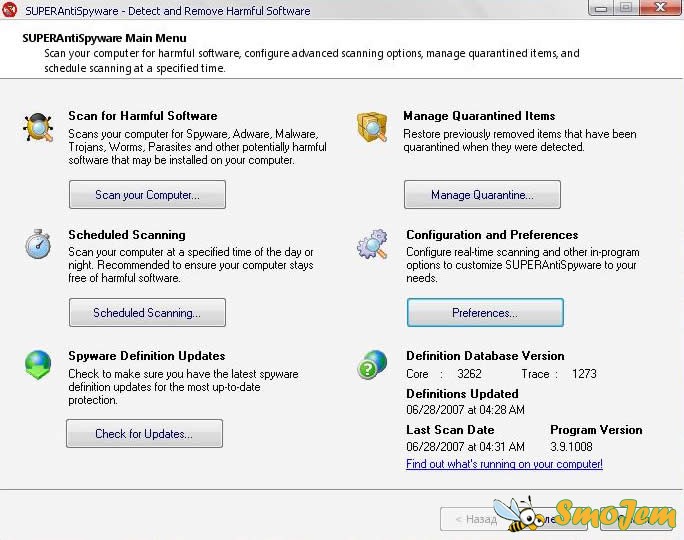Click the Trace value 1273
The width and height of the screenshot is (684, 540).
(x=584, y=374)
